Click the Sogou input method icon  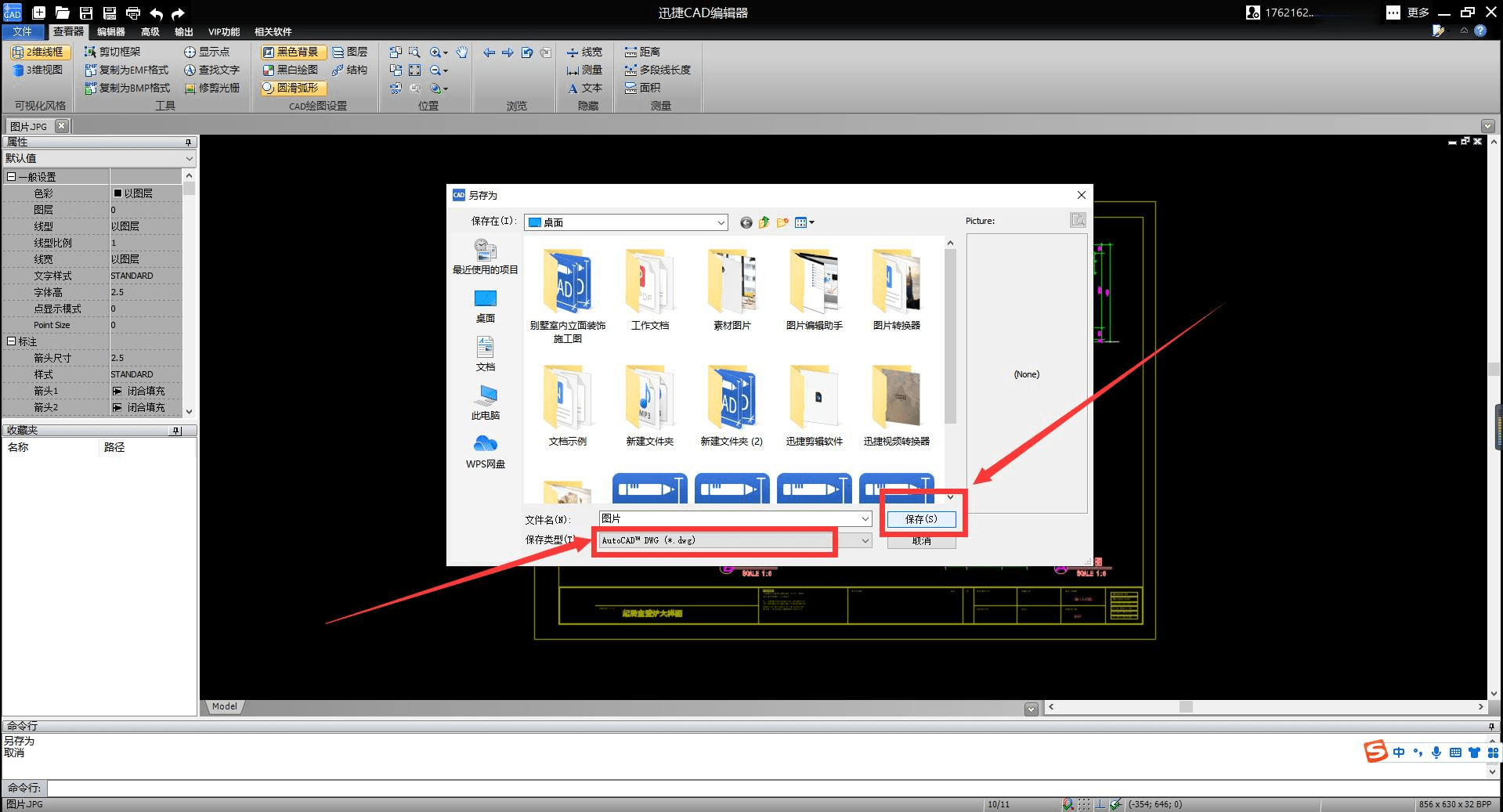1376,752
